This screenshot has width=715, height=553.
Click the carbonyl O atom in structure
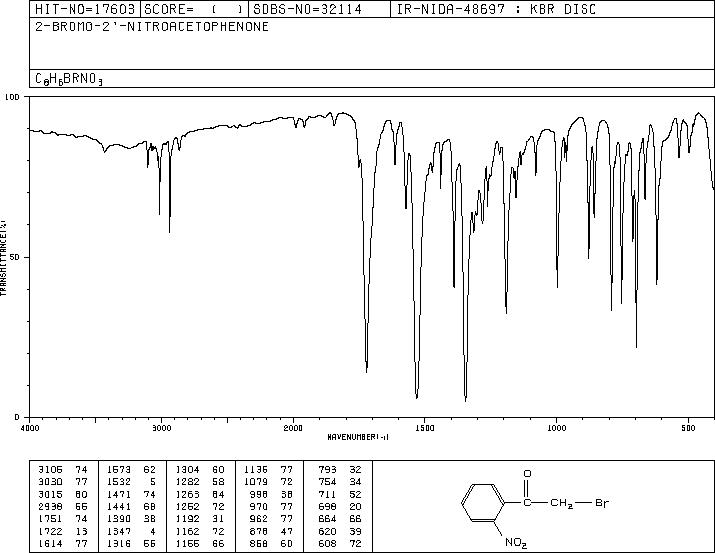[527, 474]
